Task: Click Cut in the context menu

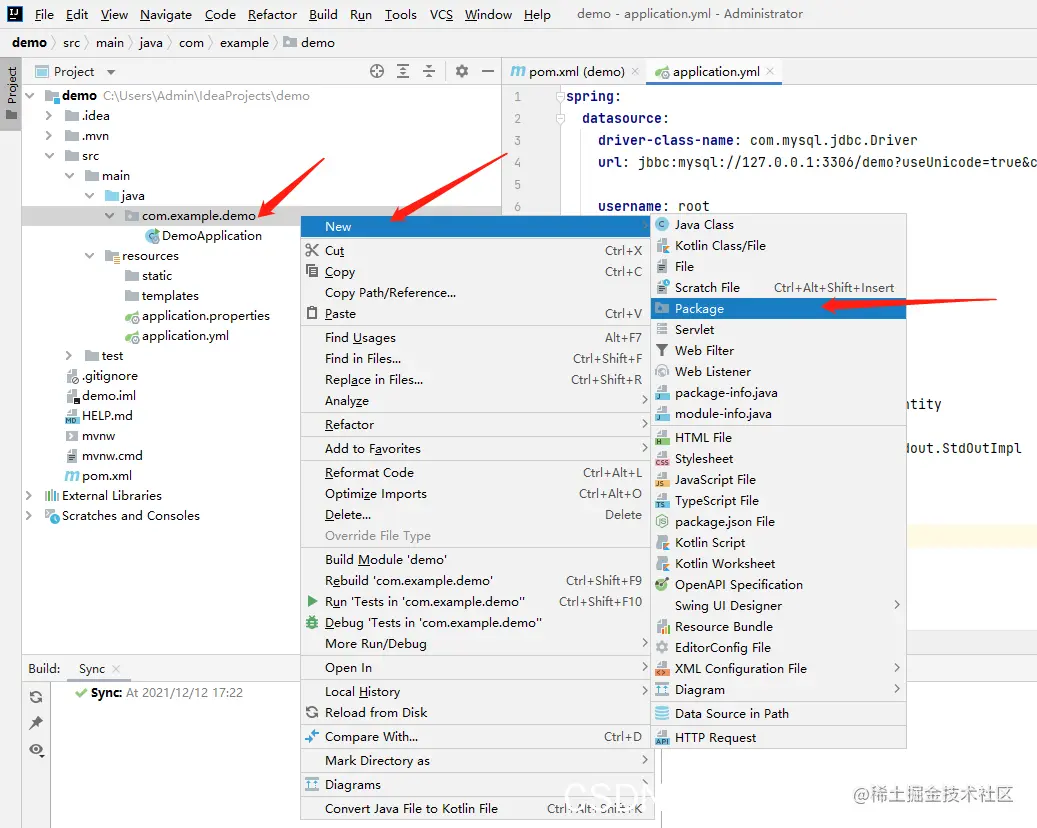Action: pyautogui.click(x=476, y=251)
